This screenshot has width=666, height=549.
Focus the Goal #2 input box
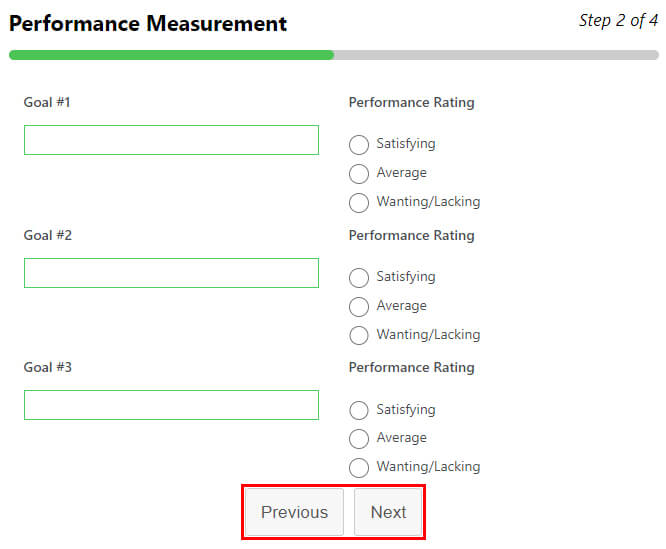[171, 273]
